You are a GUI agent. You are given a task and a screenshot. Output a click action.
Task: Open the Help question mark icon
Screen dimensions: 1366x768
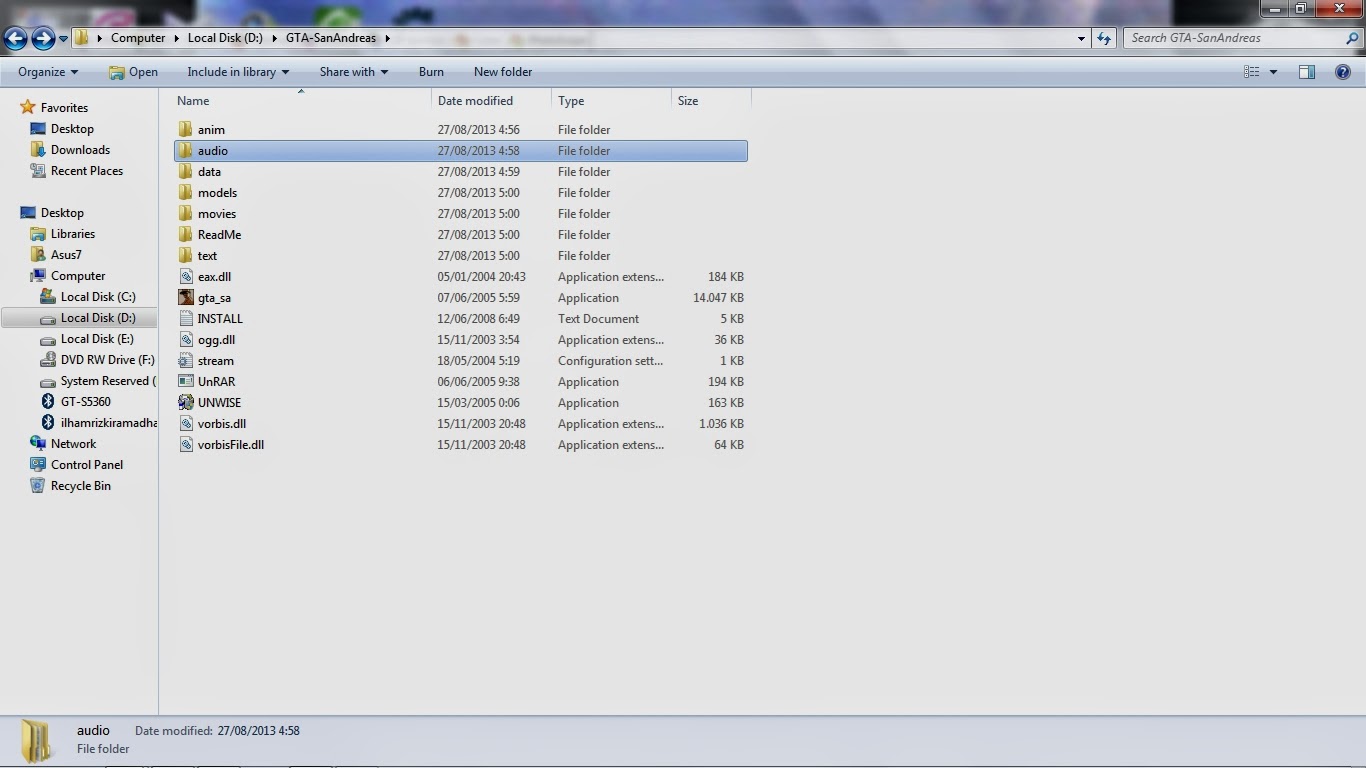1343,72
